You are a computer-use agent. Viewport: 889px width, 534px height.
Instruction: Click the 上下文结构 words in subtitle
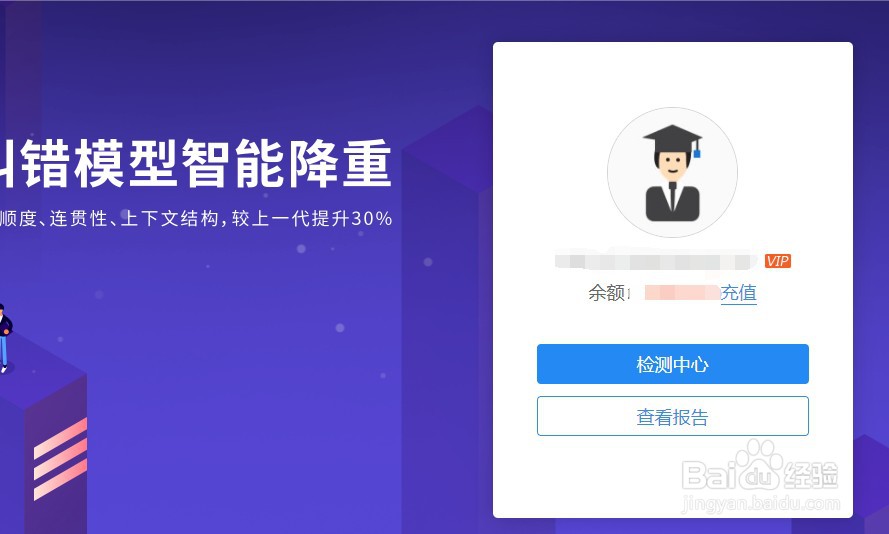pos(170,218)
